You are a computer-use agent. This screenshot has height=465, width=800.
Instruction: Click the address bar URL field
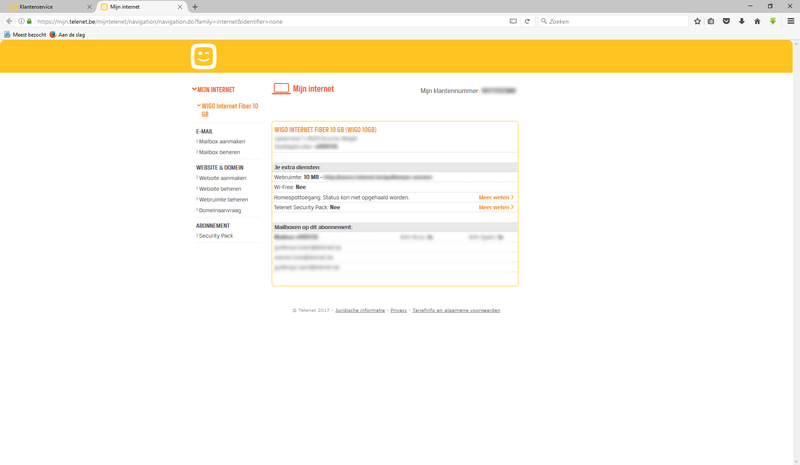tap(270, 21)
